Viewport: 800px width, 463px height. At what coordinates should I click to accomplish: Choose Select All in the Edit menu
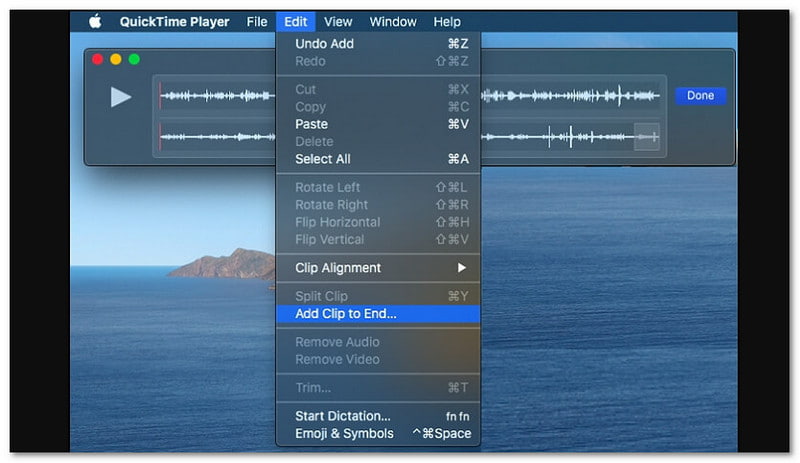(x=378, y=159)
